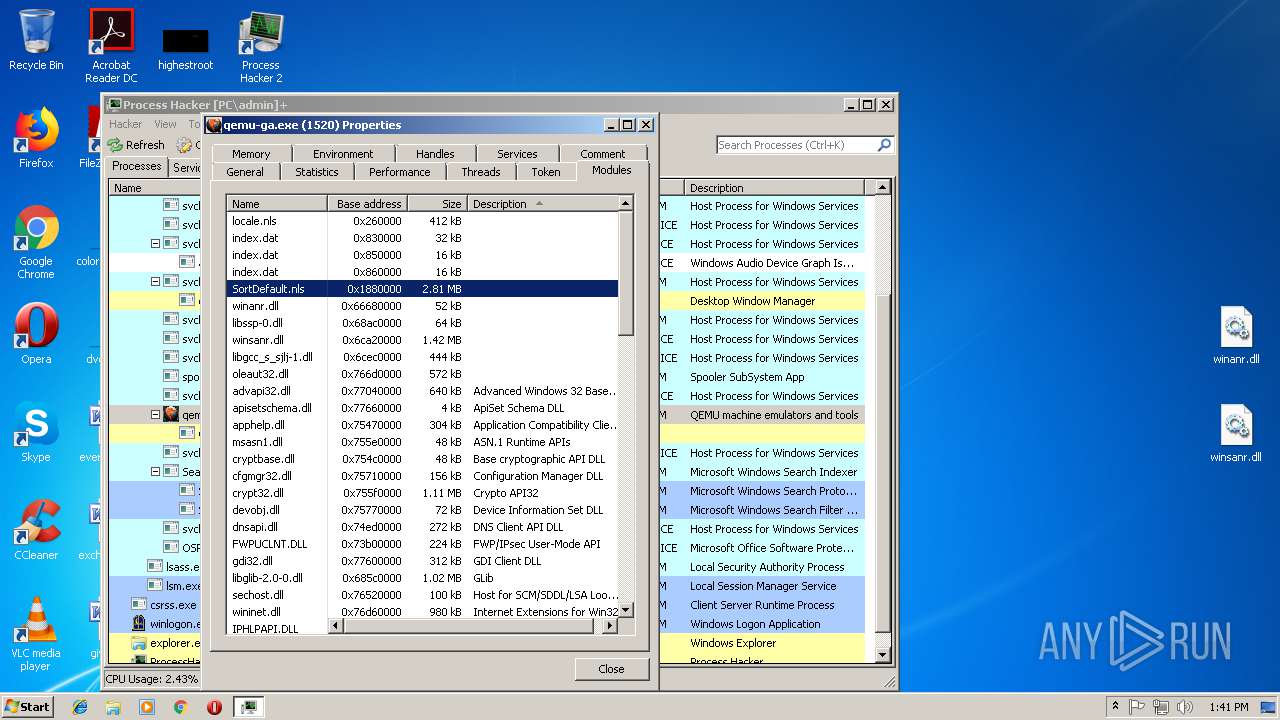This screenshot has width=1280, height=720.
Task: Click the search magnifier icon in Process Hacker
Action: coord(884,145)
